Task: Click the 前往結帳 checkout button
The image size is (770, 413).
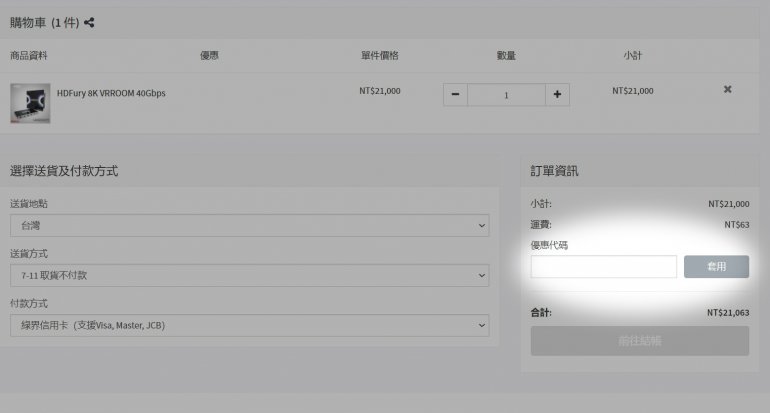Action: point(639,341)
